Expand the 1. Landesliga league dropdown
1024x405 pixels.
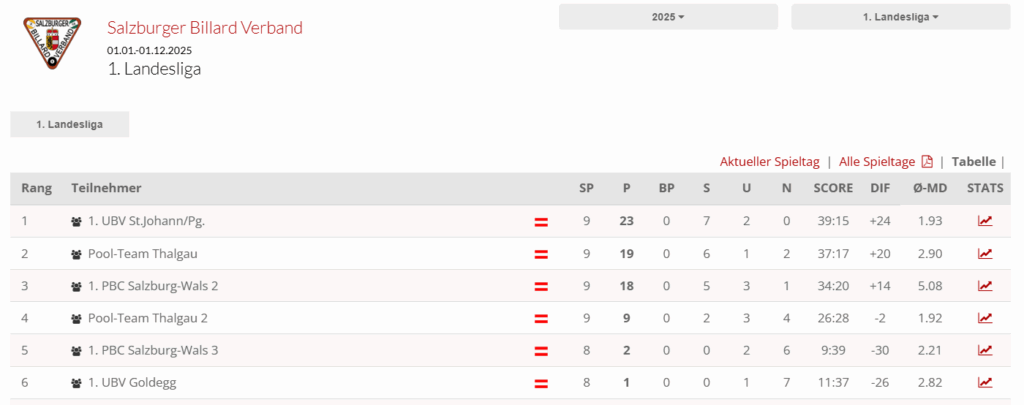900,17
